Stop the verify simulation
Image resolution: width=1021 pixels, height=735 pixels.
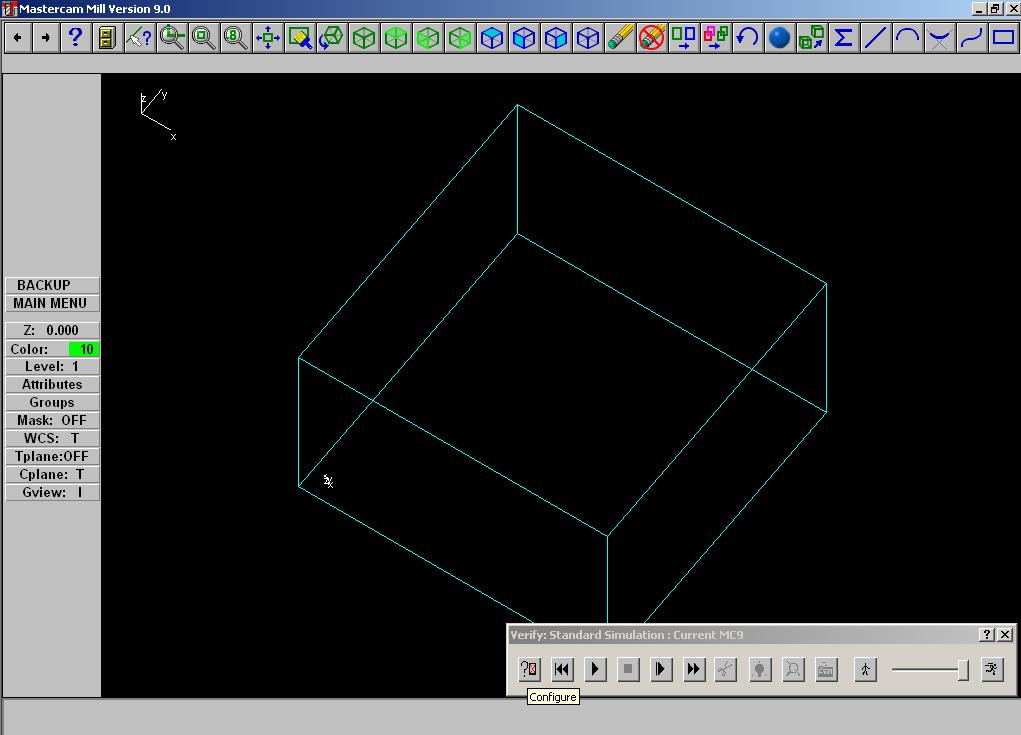point(628,669)
